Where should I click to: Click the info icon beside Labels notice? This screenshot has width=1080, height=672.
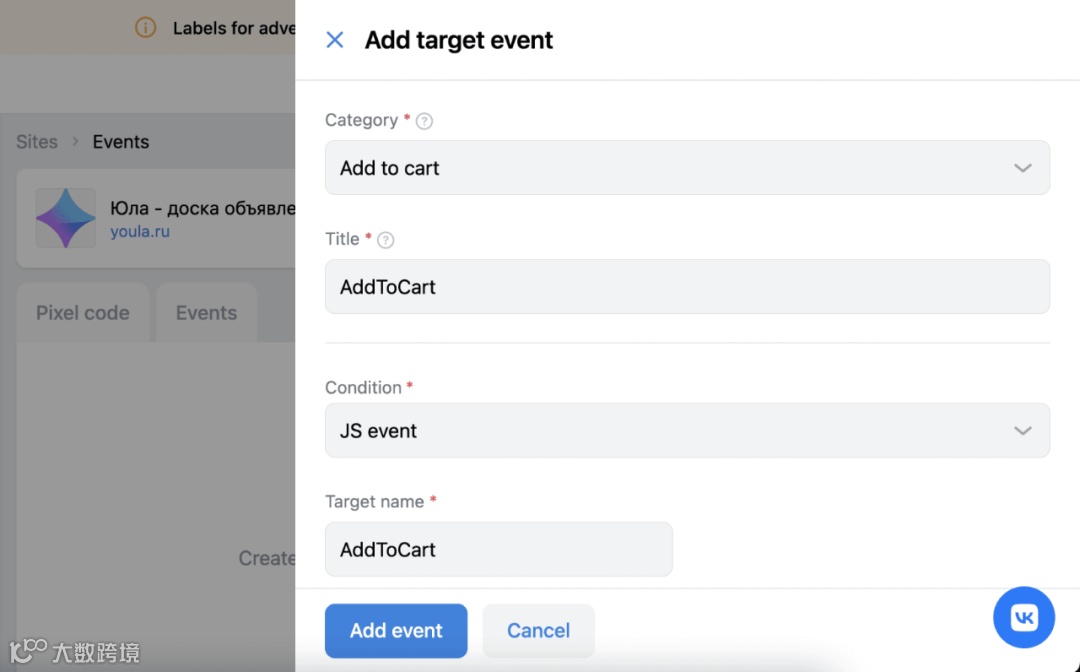coord(145,28)
